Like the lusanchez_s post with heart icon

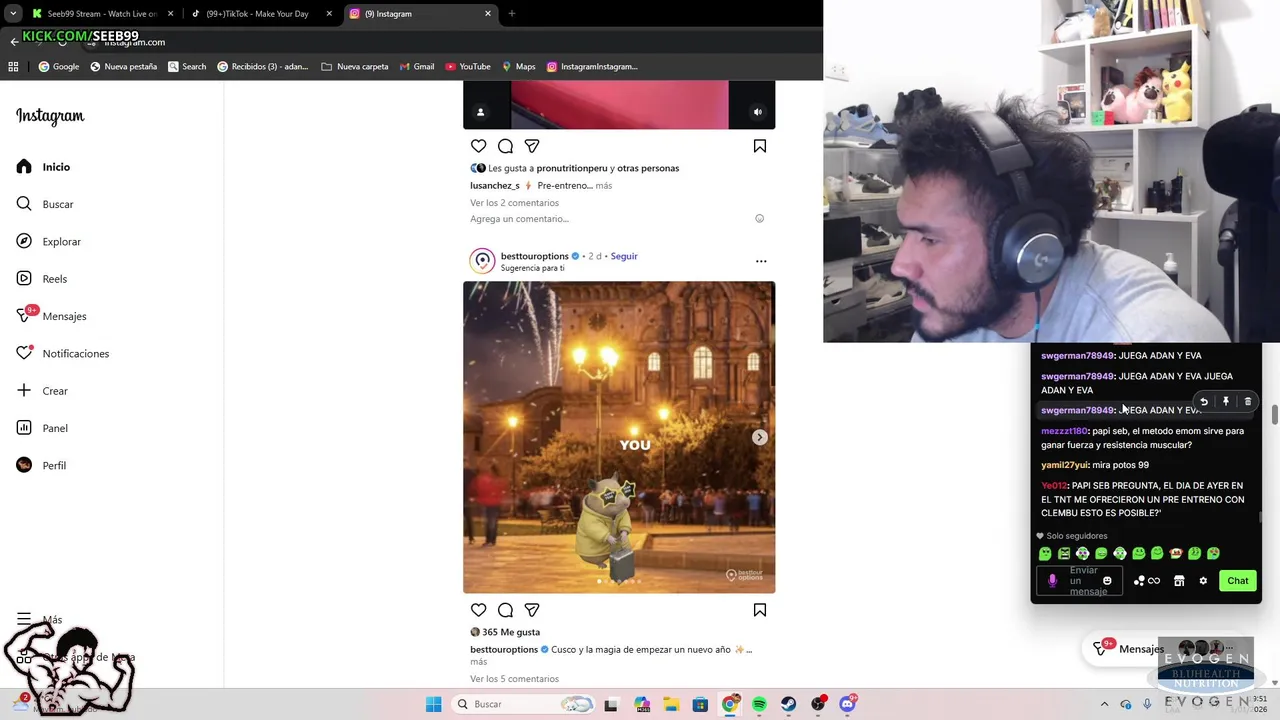coord(478,146)
